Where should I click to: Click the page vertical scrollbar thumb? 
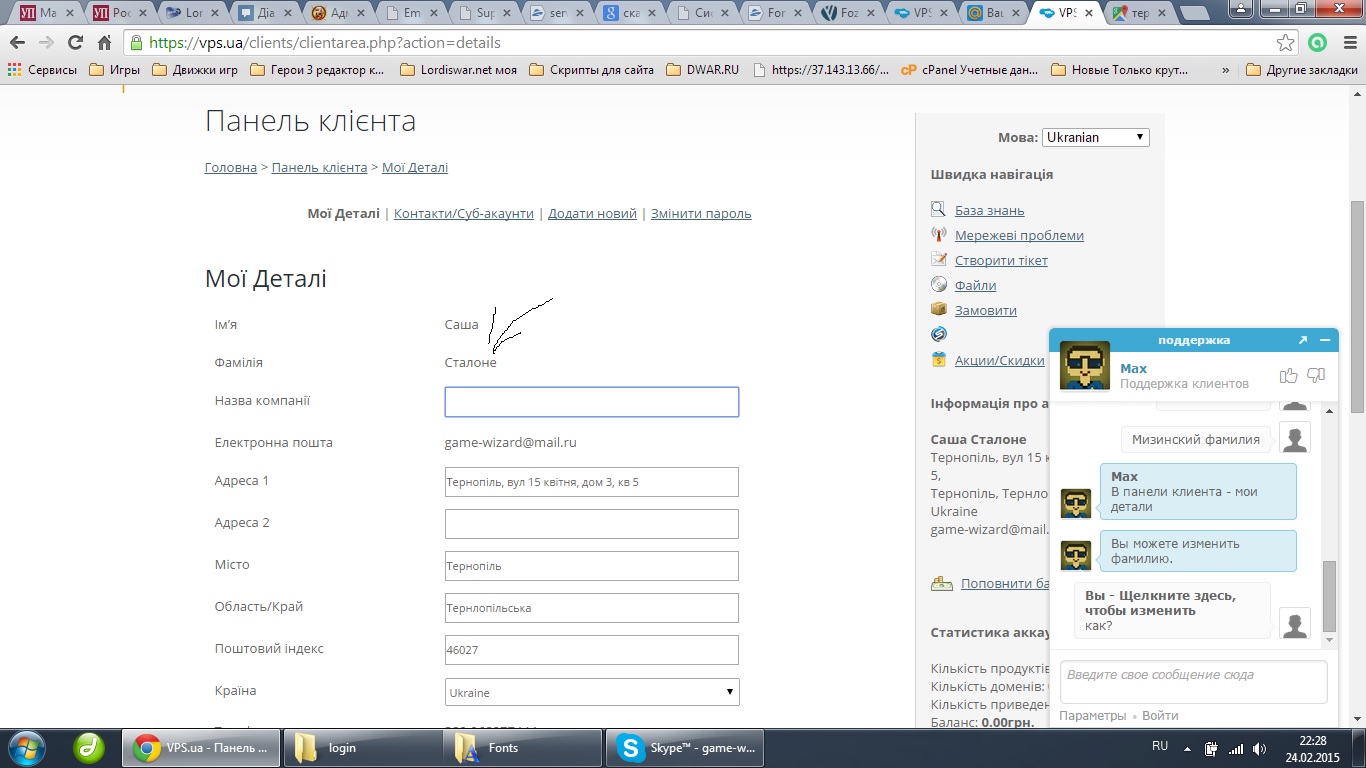tap(1357, 306)
